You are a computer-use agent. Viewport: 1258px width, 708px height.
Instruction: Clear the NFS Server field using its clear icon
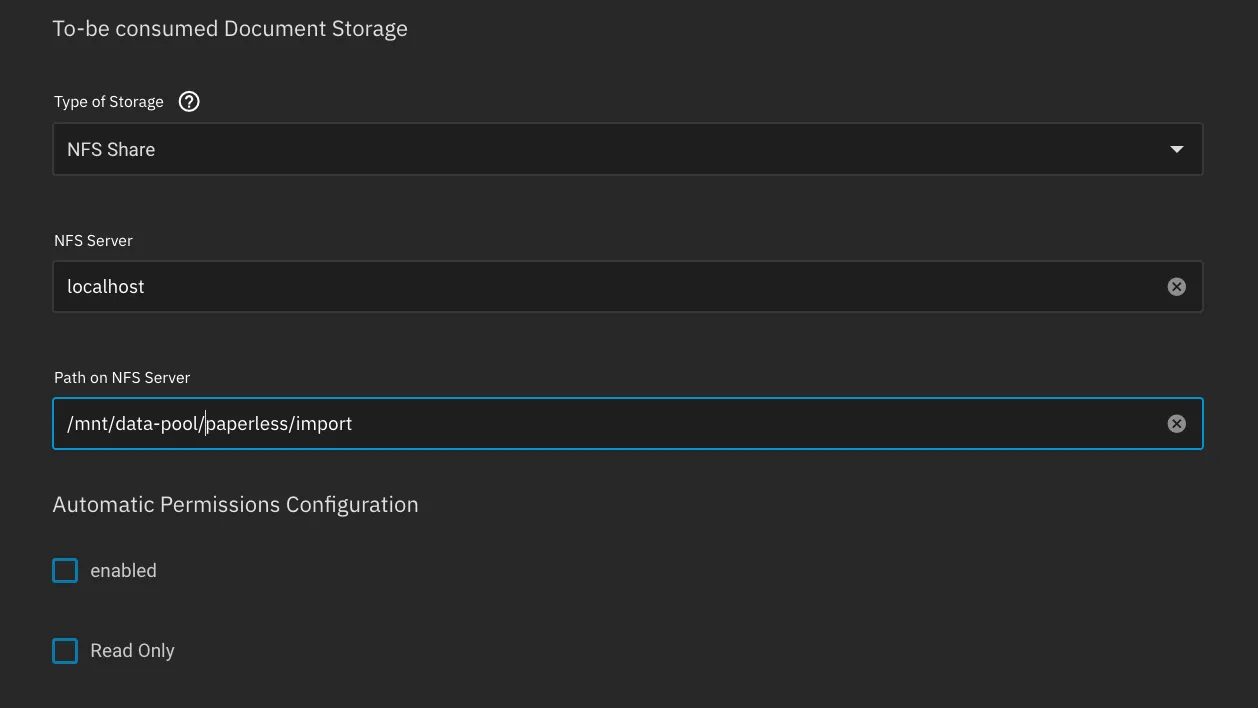(x=1176, y=286)
